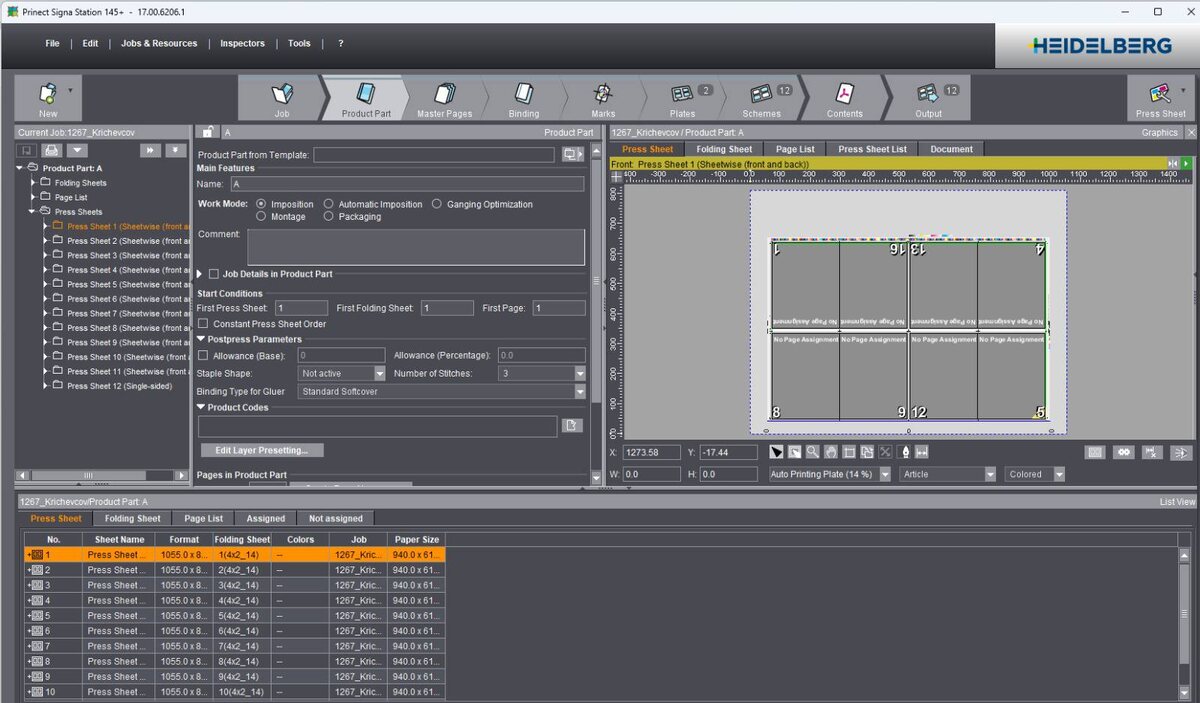Select Automatic Imposition work mode

pos(329,204)
